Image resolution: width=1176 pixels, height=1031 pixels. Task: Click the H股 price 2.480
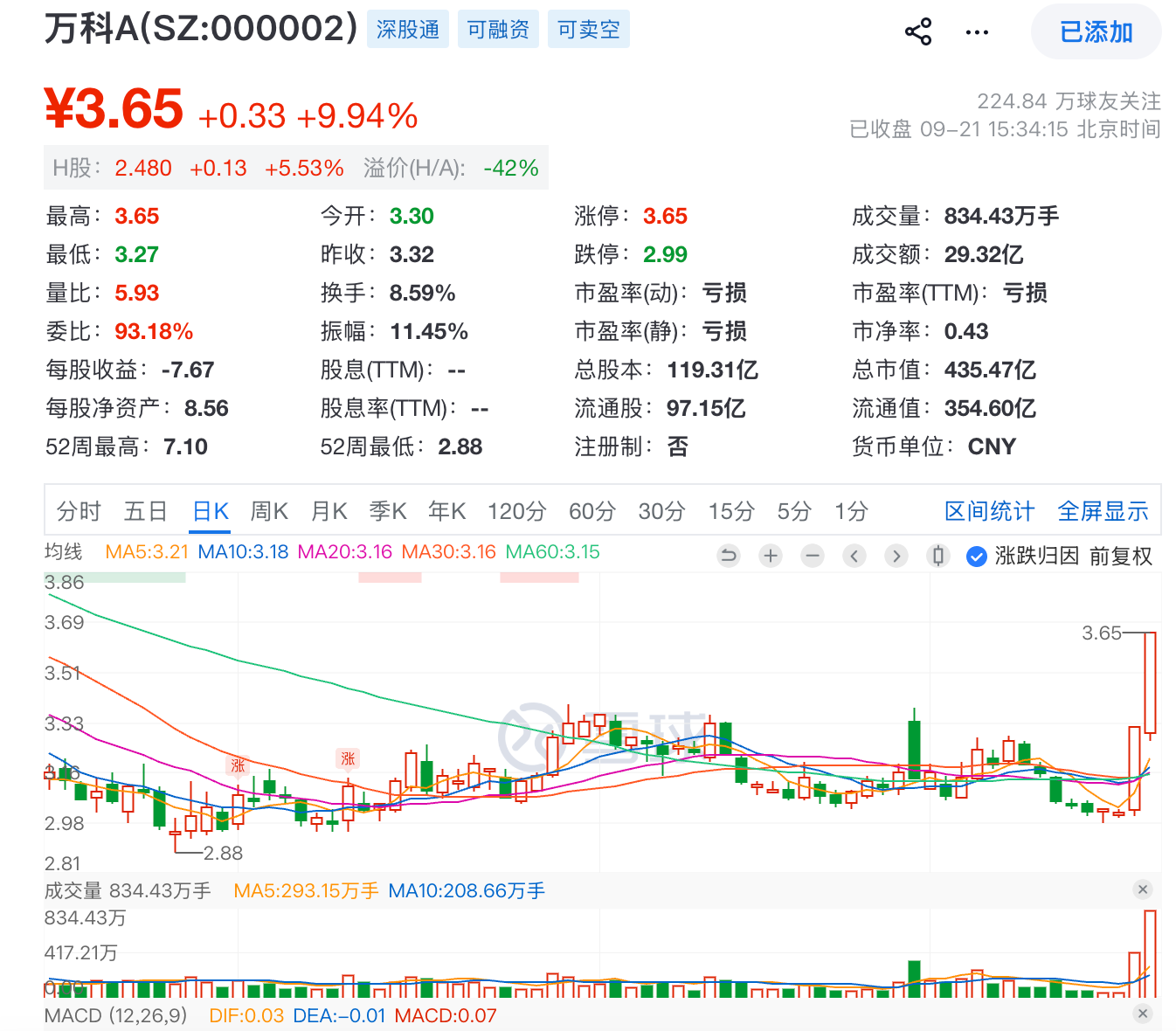143,168
